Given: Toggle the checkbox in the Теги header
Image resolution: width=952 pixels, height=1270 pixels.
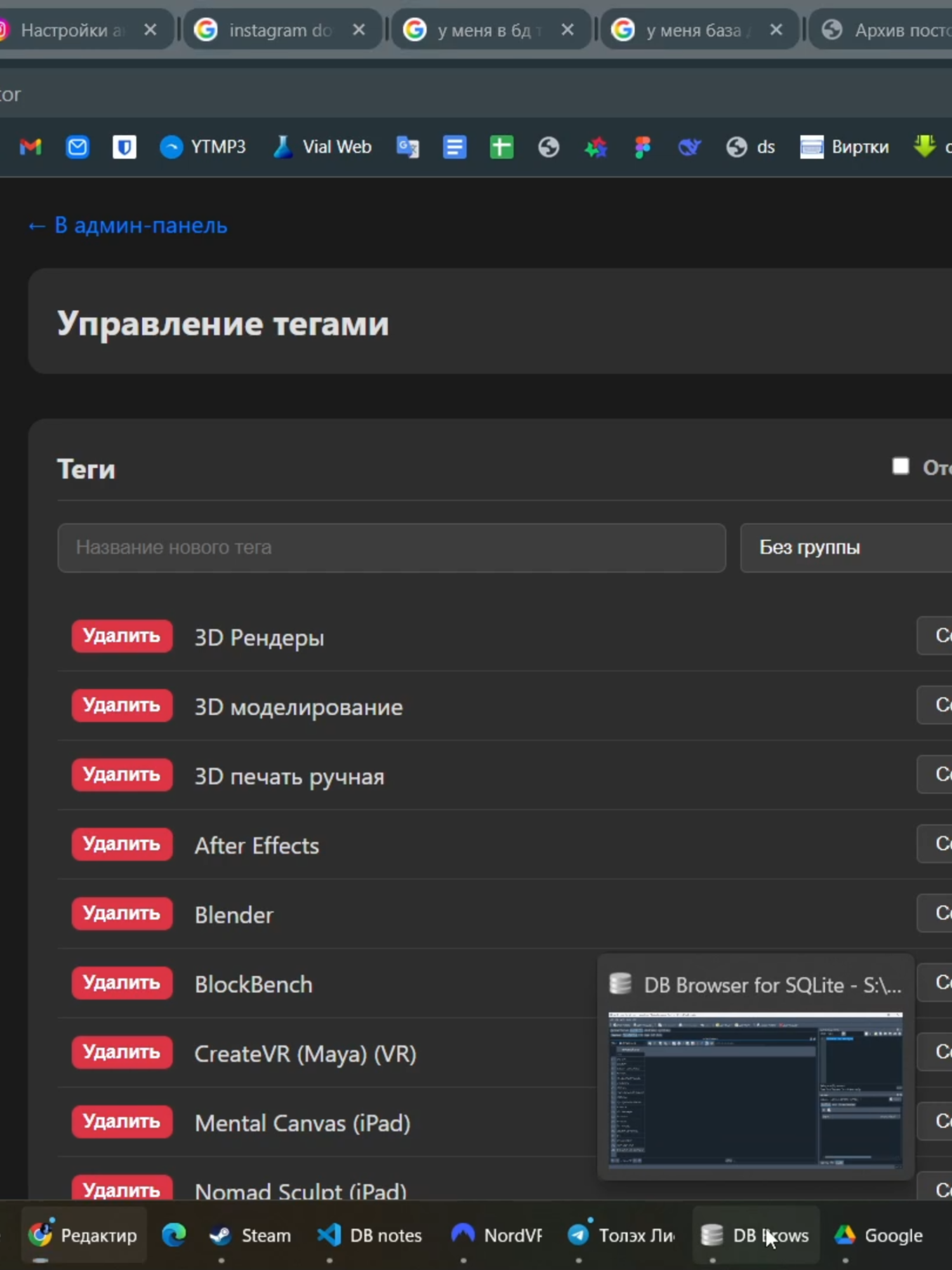Looking at the screenshot, I should pos(900,466).
